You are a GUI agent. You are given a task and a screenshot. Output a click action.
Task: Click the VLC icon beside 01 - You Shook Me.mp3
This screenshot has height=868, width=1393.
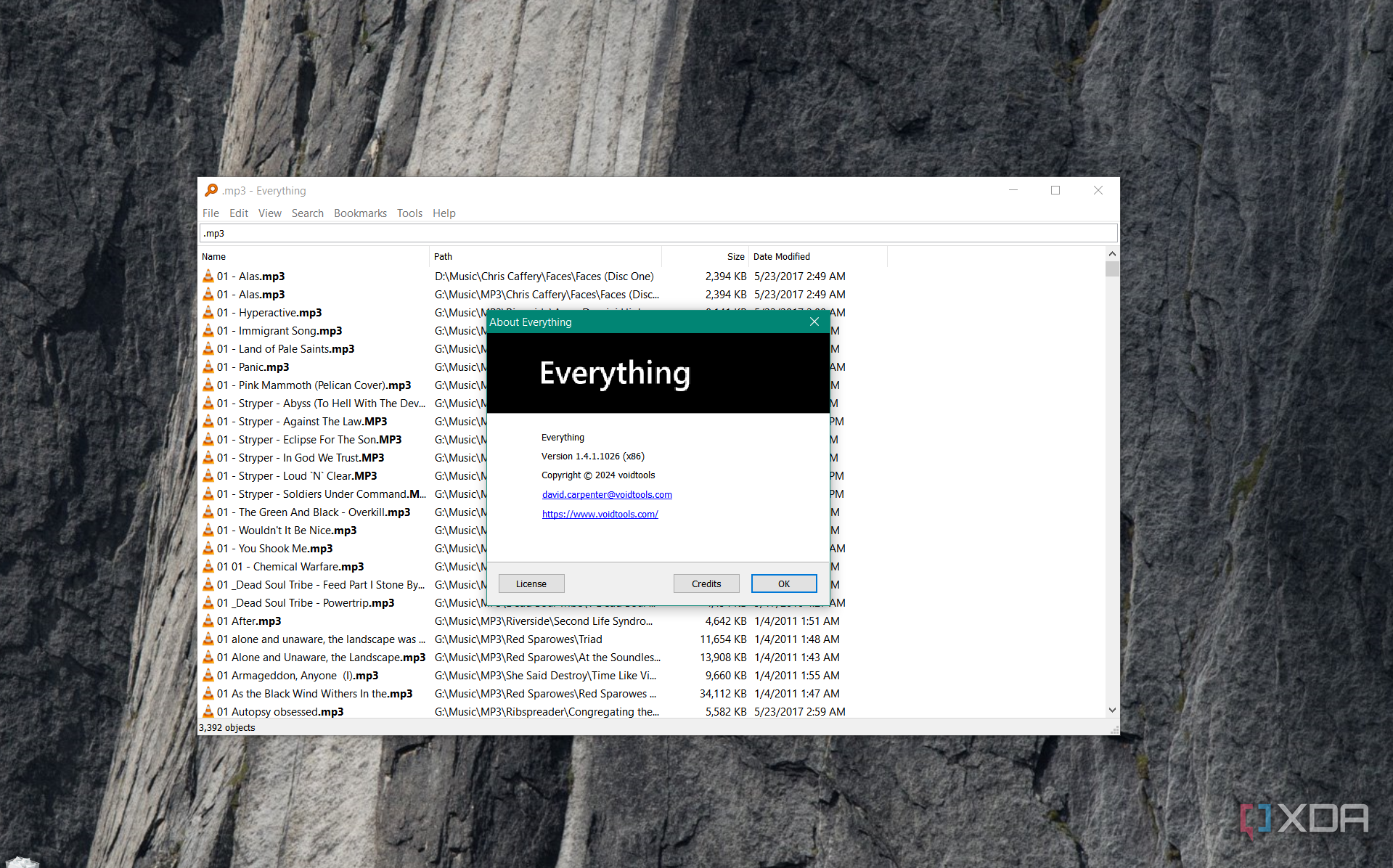(208, 549)
